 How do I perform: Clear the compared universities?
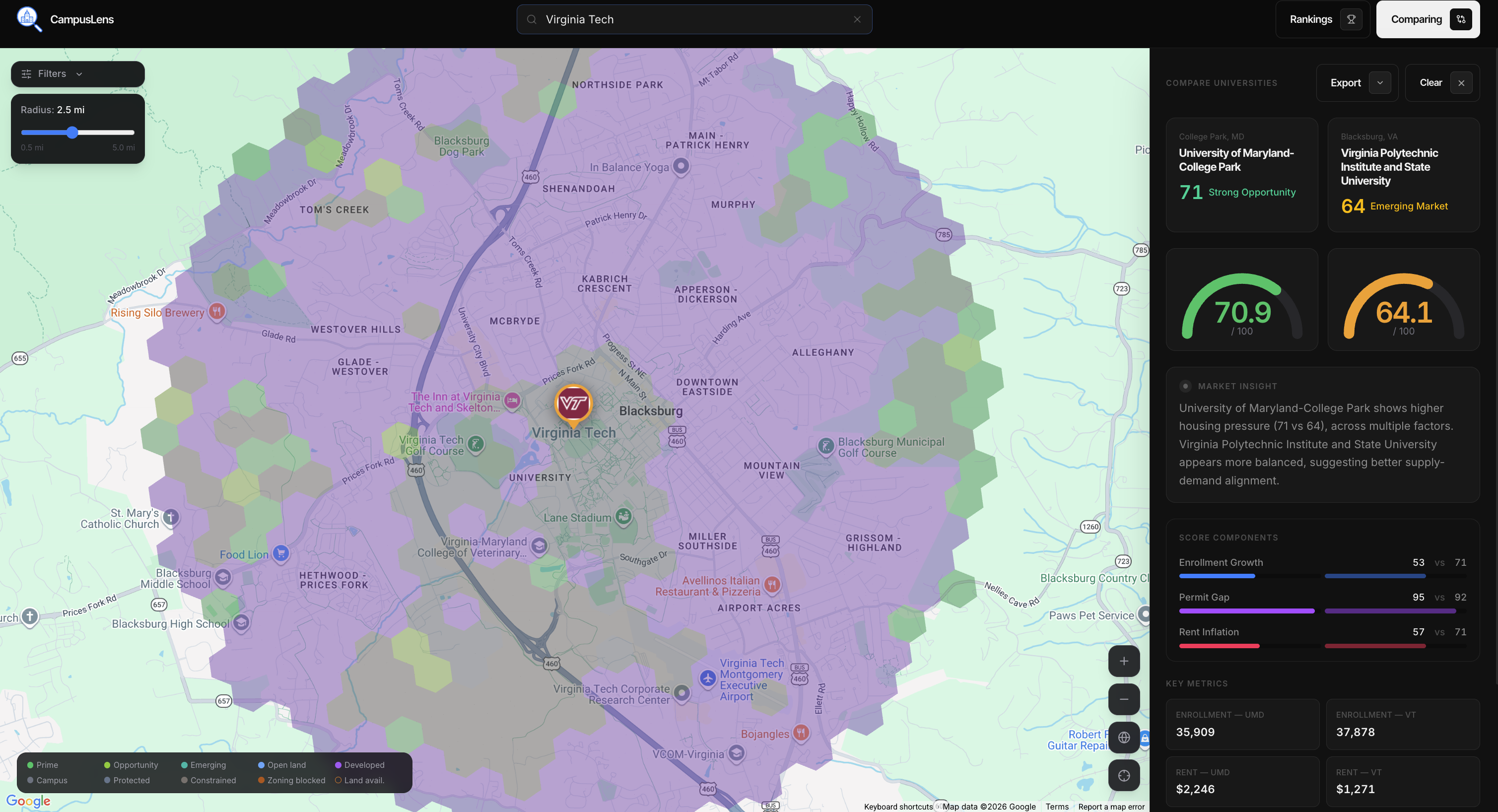click(x=1441, y=82)
